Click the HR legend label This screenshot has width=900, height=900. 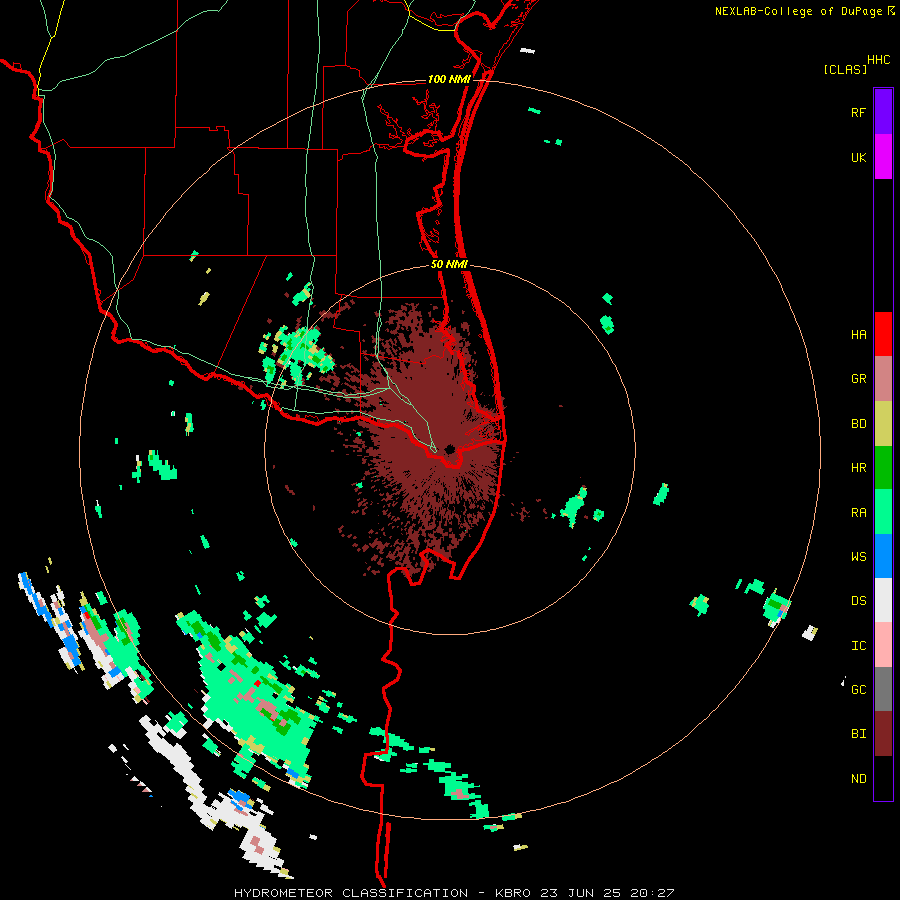coord(858,468)
